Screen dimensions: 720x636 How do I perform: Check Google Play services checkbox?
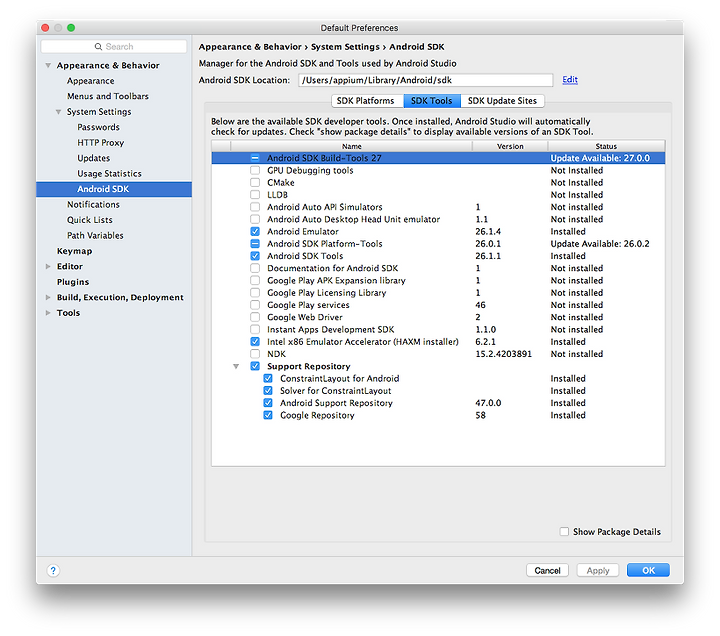point(255,305)
